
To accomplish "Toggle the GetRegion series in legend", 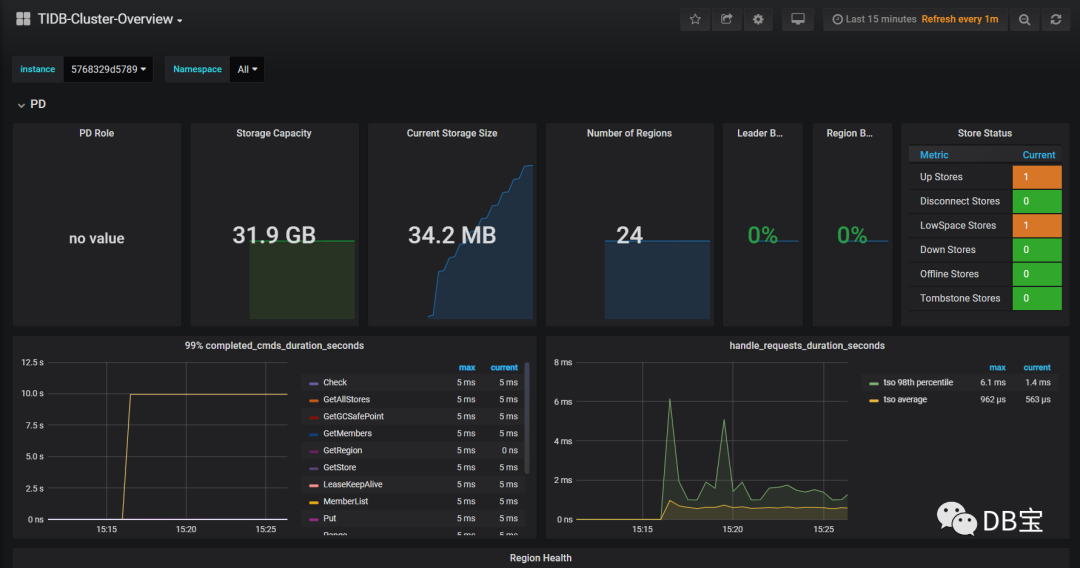I will pyautogui.click(x=342, y=450).
